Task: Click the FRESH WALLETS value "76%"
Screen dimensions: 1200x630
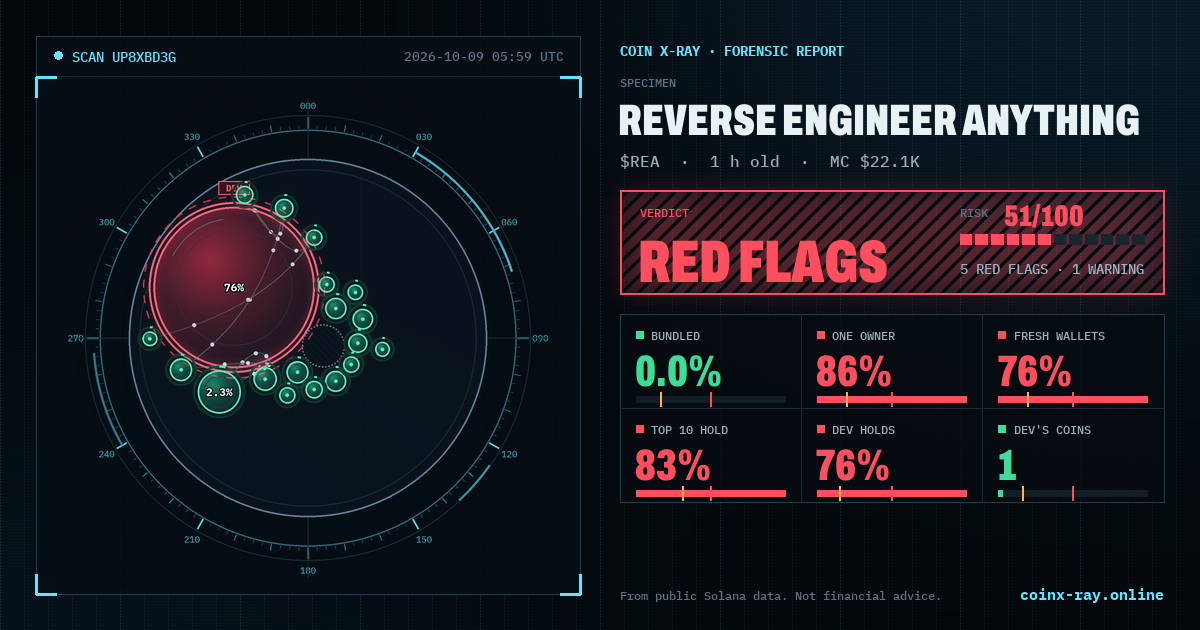Action: click(1035, 372)
